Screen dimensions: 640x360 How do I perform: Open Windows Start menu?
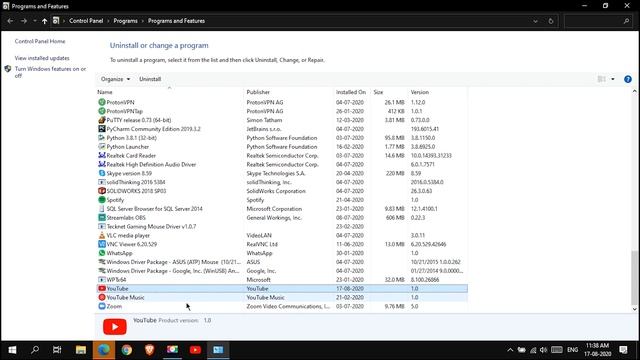pyautogui.click(x=12, y=350)
